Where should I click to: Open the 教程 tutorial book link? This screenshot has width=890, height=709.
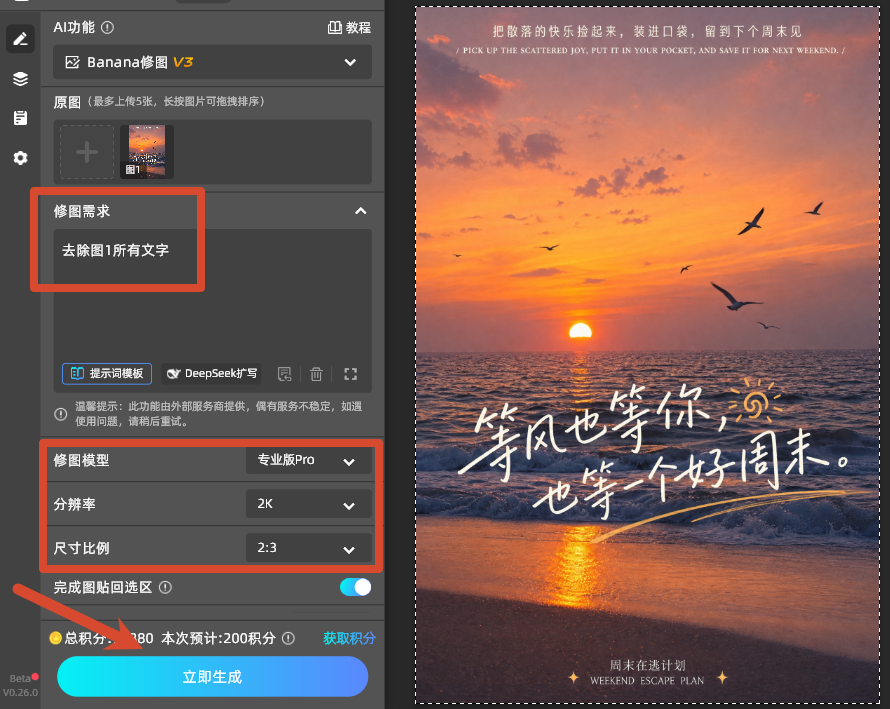tap(349, 27)
